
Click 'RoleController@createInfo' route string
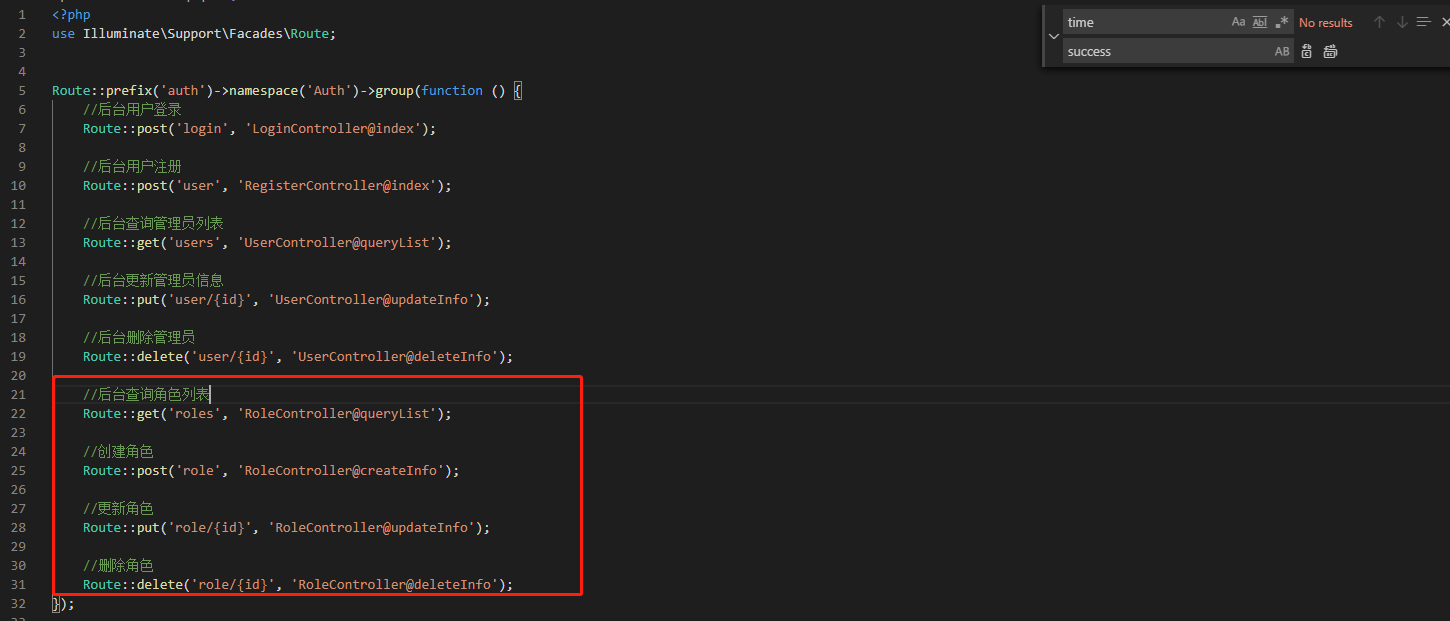click(341, 470)
